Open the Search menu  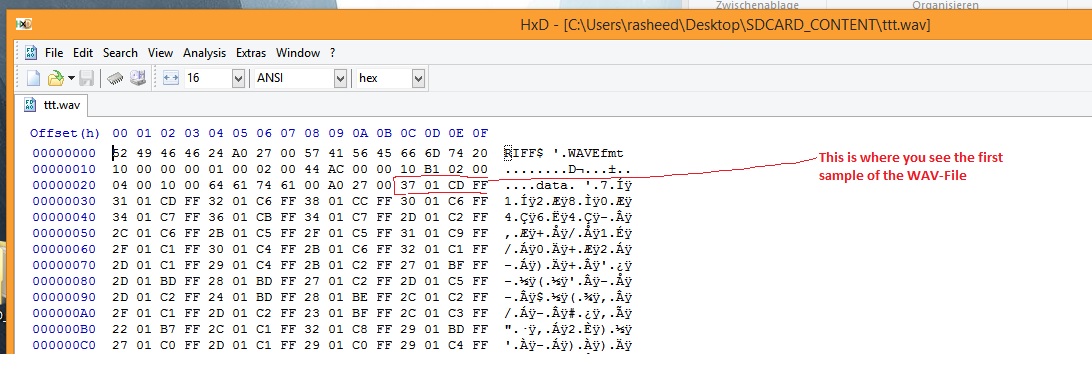120,53
